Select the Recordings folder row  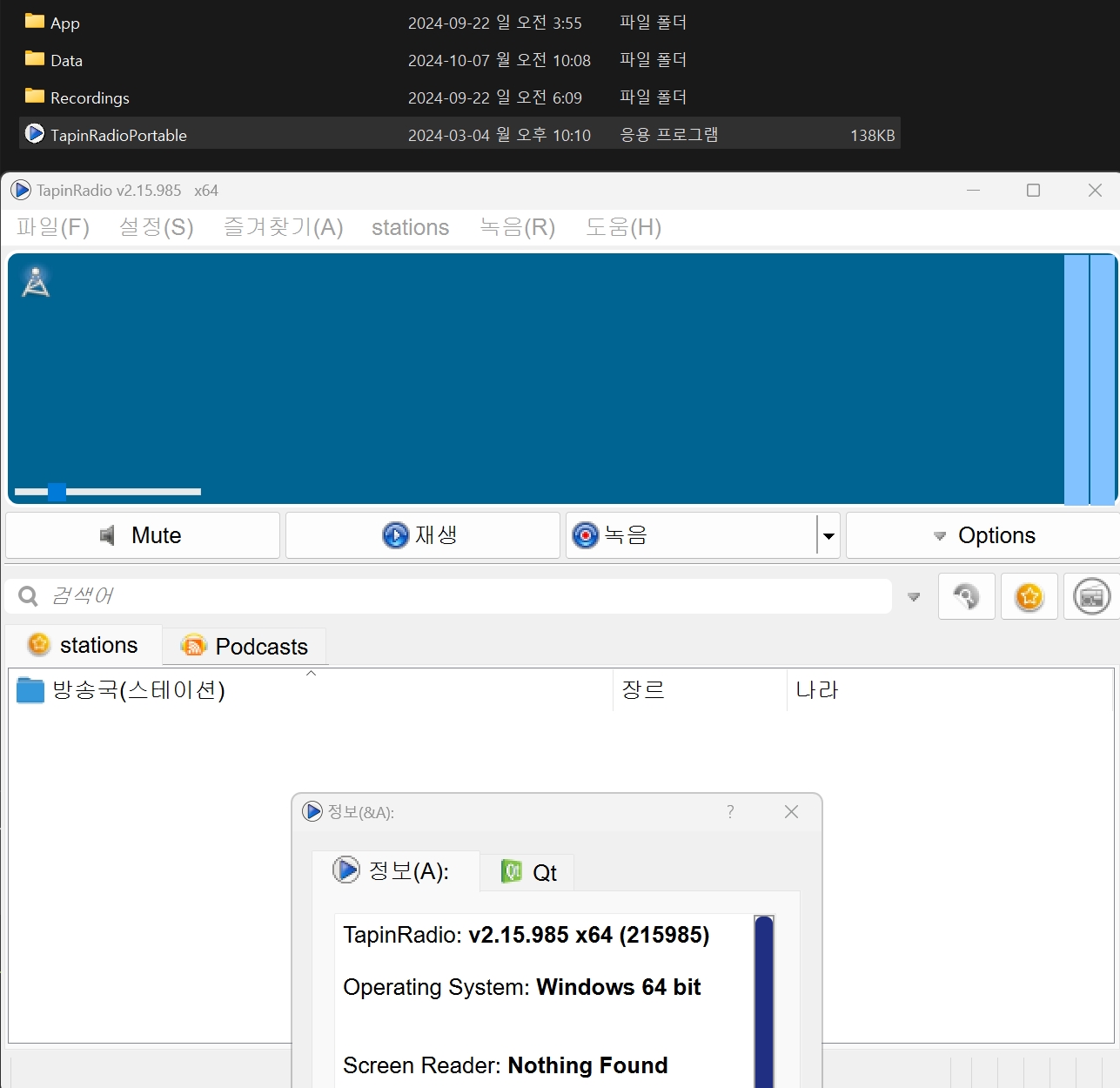459,97
